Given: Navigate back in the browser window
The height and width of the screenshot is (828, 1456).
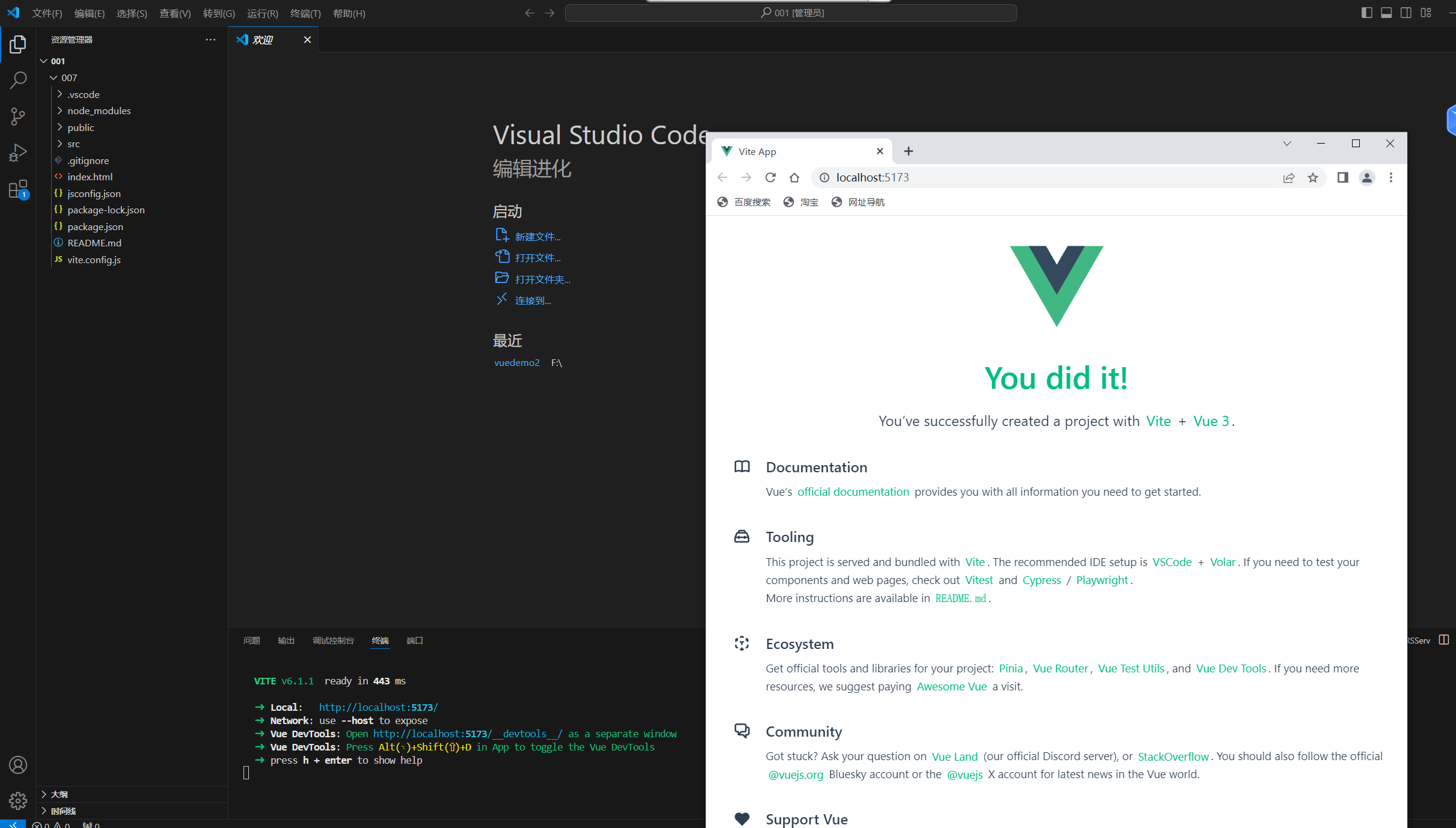Looking at the screenshot, I should pos(722,177).
